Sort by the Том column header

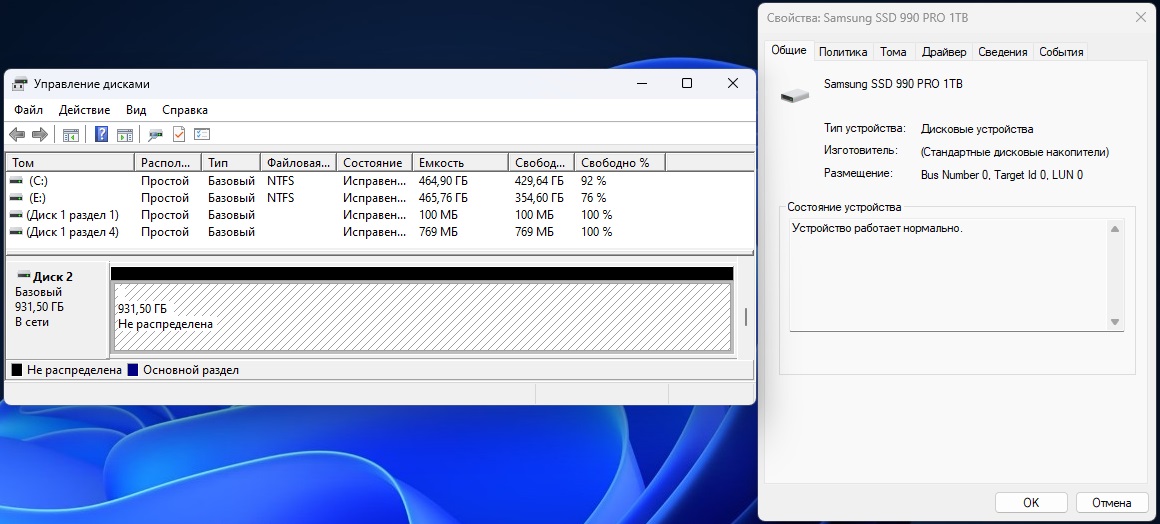pos(70,162)
